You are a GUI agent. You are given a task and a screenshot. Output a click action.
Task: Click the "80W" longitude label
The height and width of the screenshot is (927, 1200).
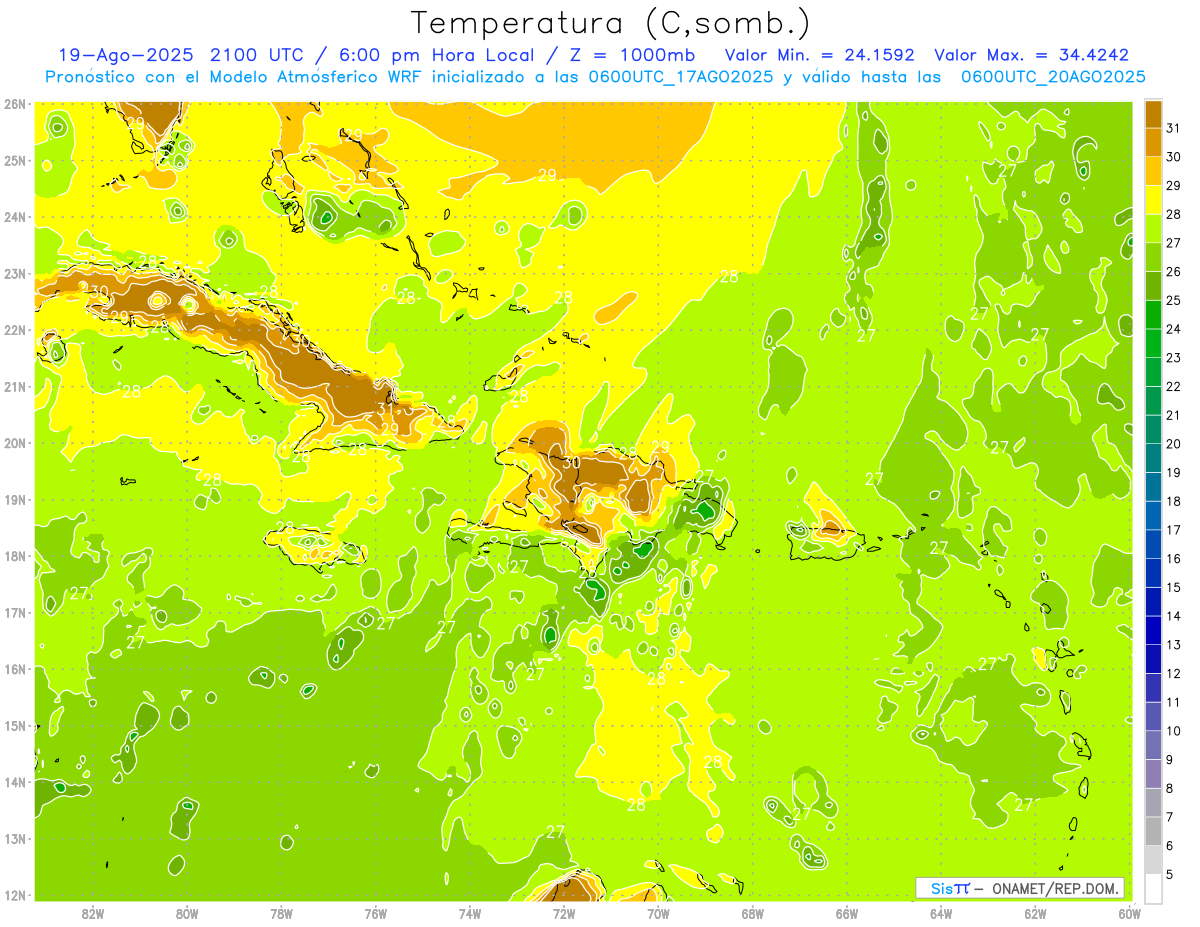click(186, 914)
